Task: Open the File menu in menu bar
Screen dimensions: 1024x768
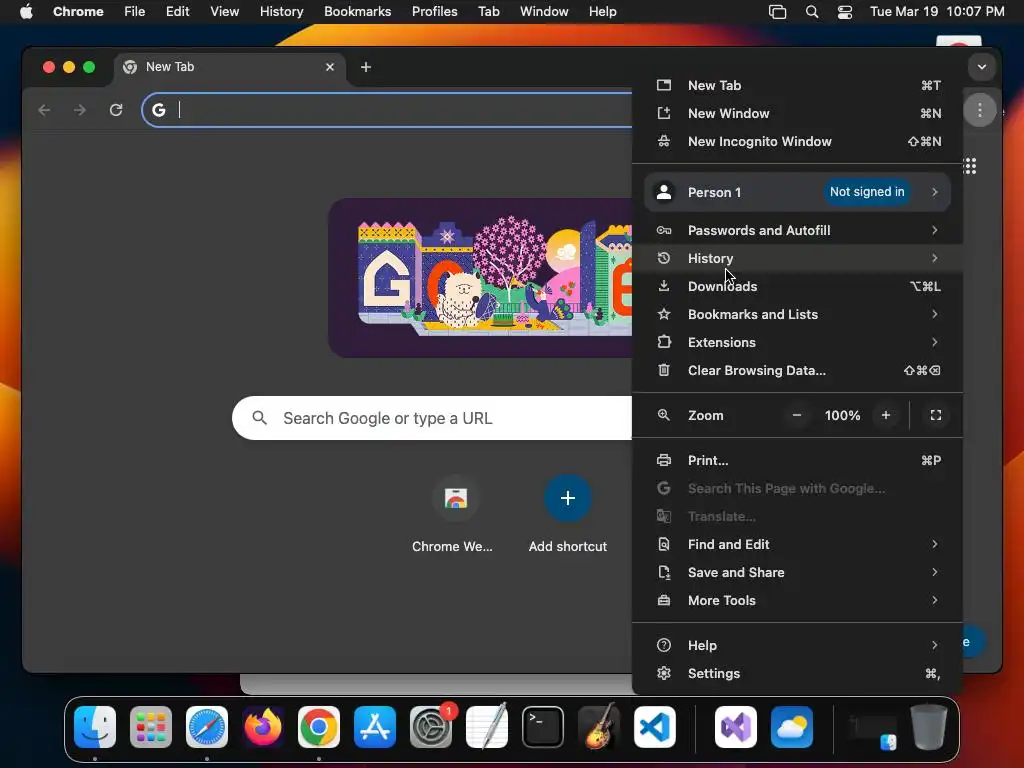Action: [135, 12]
